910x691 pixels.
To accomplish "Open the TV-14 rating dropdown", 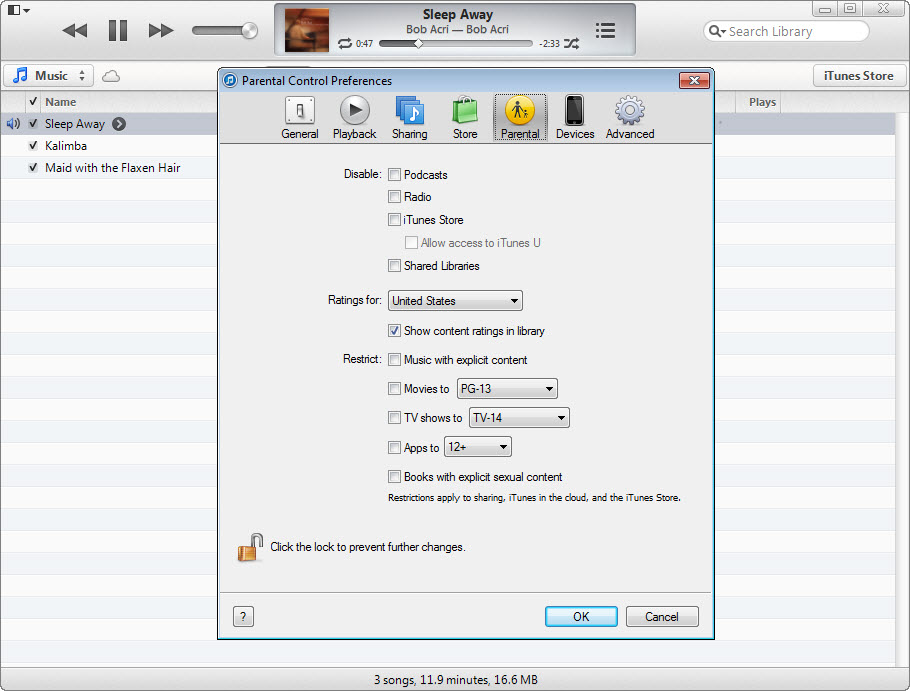I will click(x=519, y=418).
